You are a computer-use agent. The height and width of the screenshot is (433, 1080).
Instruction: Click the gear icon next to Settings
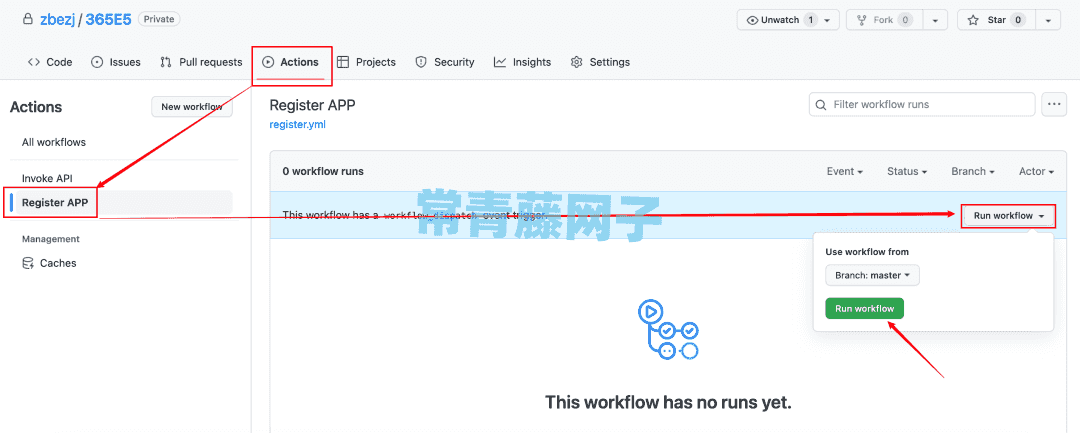tap(577, 62)
